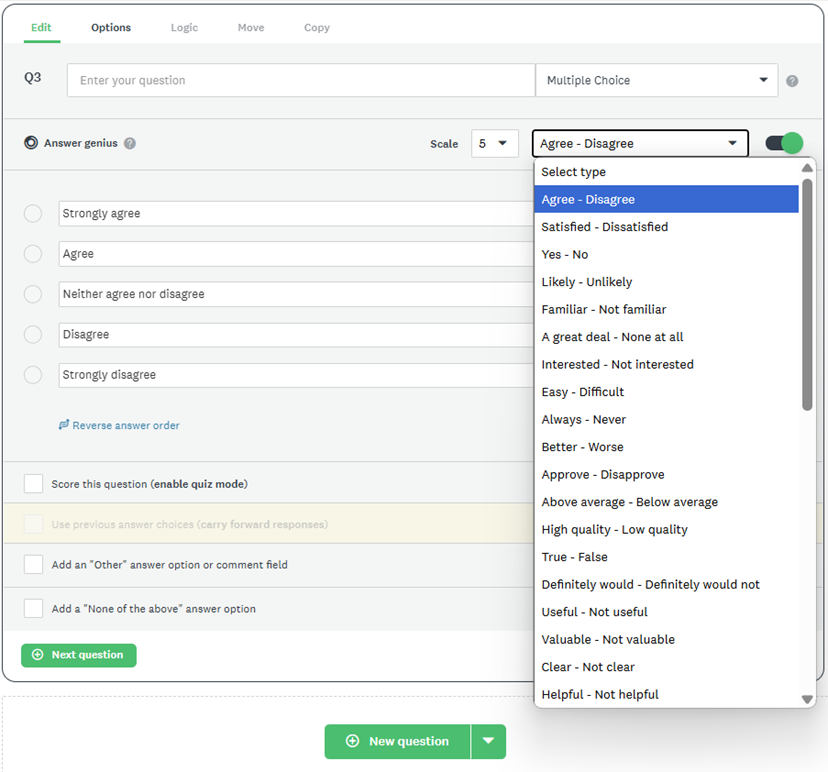Expand the New question arrow menu
The width and height of the screenshot is (828, 772).
488,741
